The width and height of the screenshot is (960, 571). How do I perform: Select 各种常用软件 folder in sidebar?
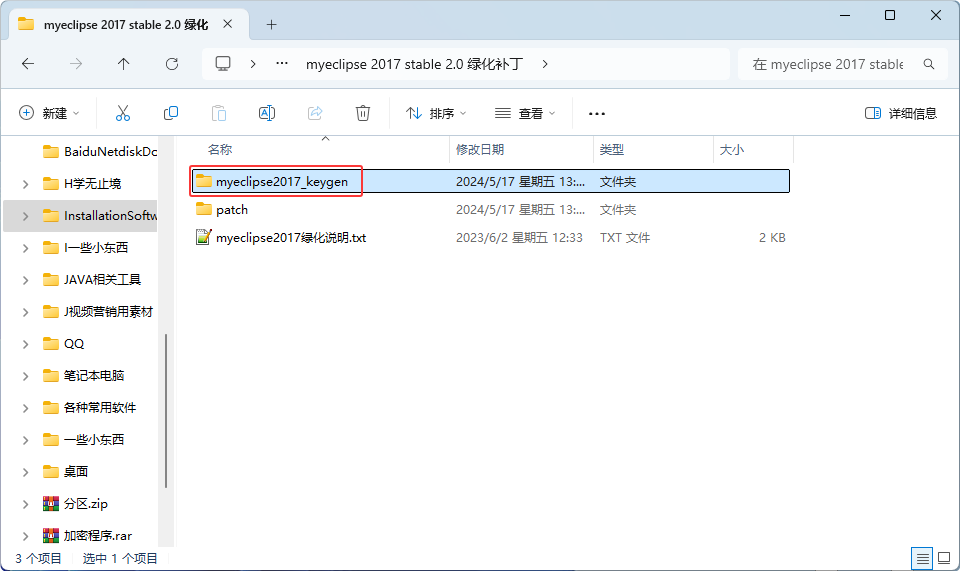click(x=100, y=408)
